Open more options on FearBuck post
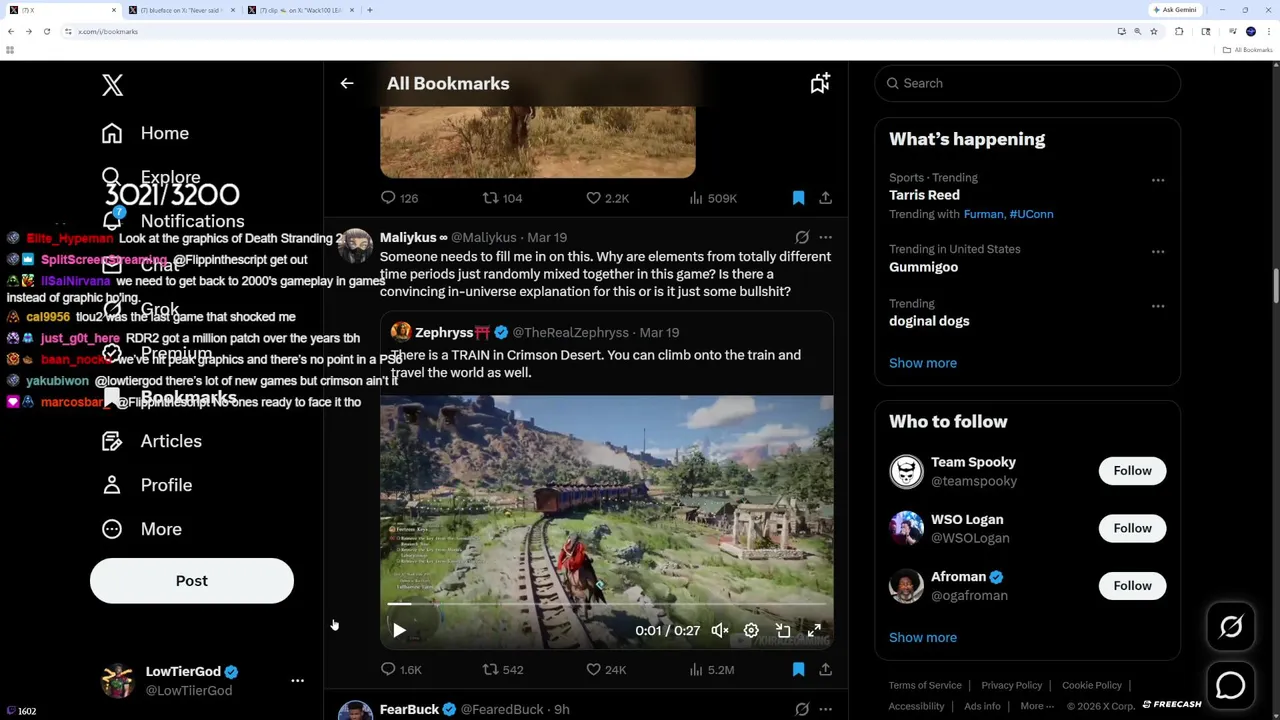 825,709
